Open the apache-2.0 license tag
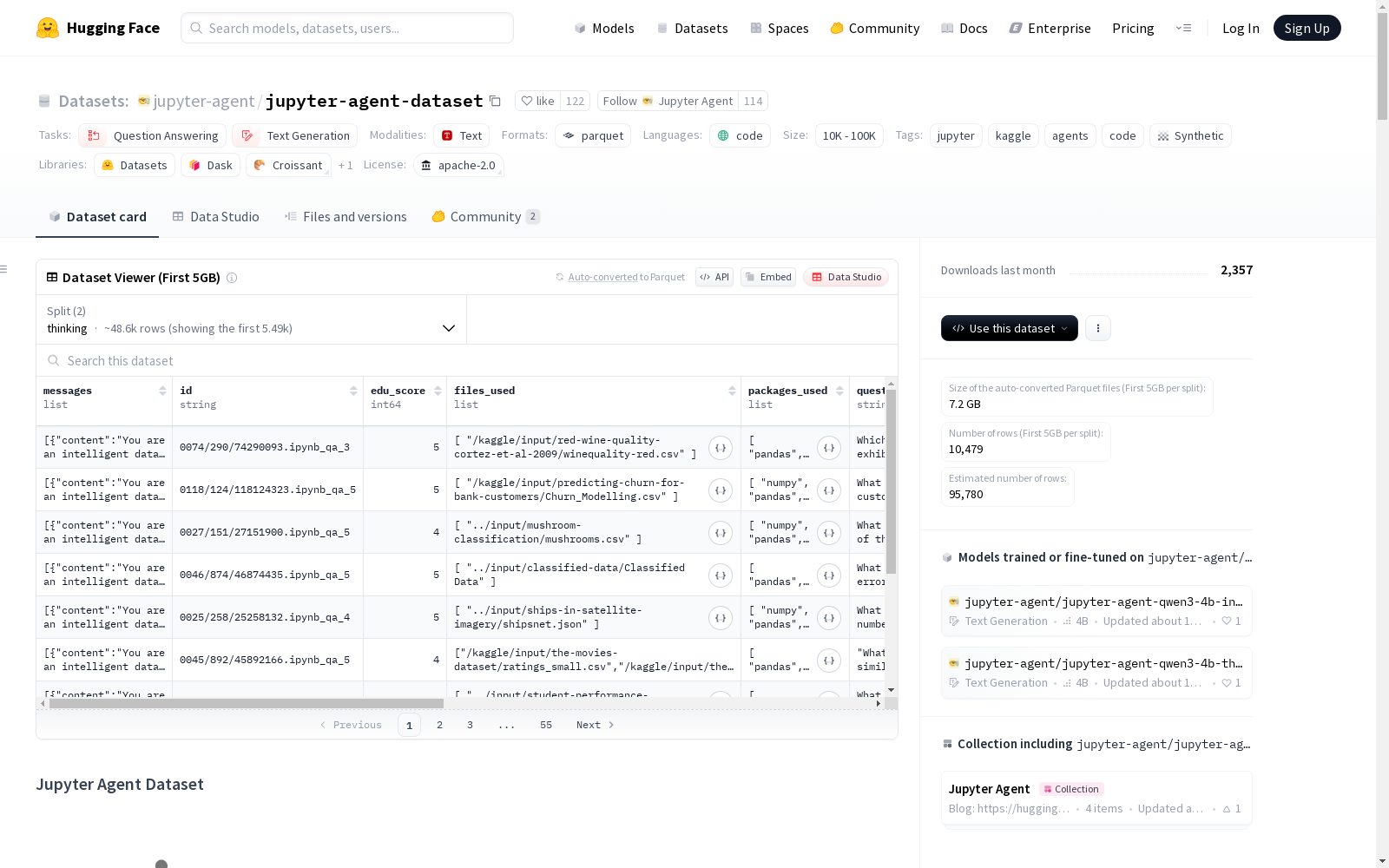 [458, 165]
